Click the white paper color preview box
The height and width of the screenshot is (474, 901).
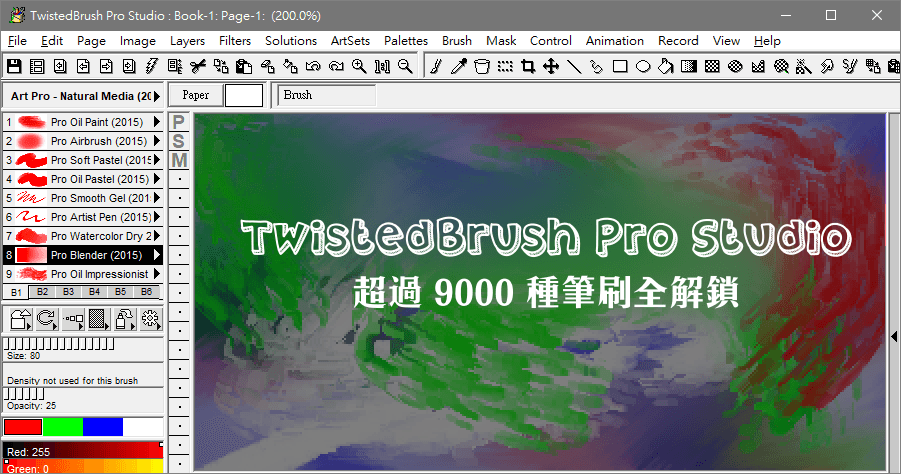click(244, 95)
